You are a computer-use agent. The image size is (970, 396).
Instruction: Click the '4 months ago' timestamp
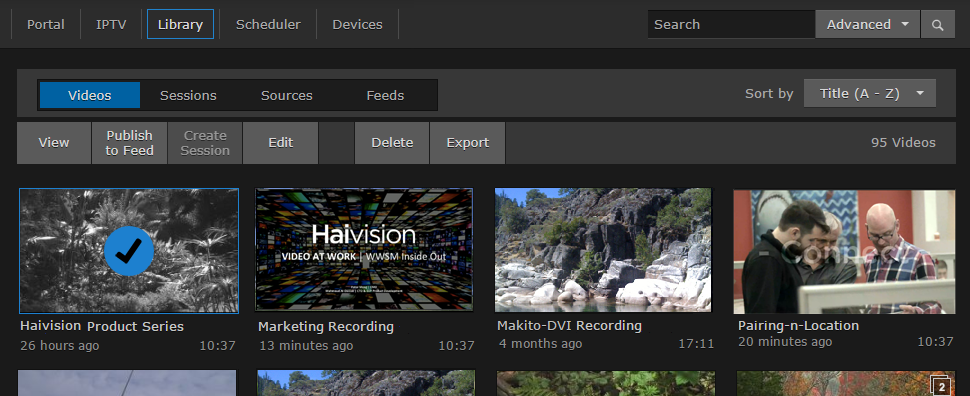[x=540, y=343]
